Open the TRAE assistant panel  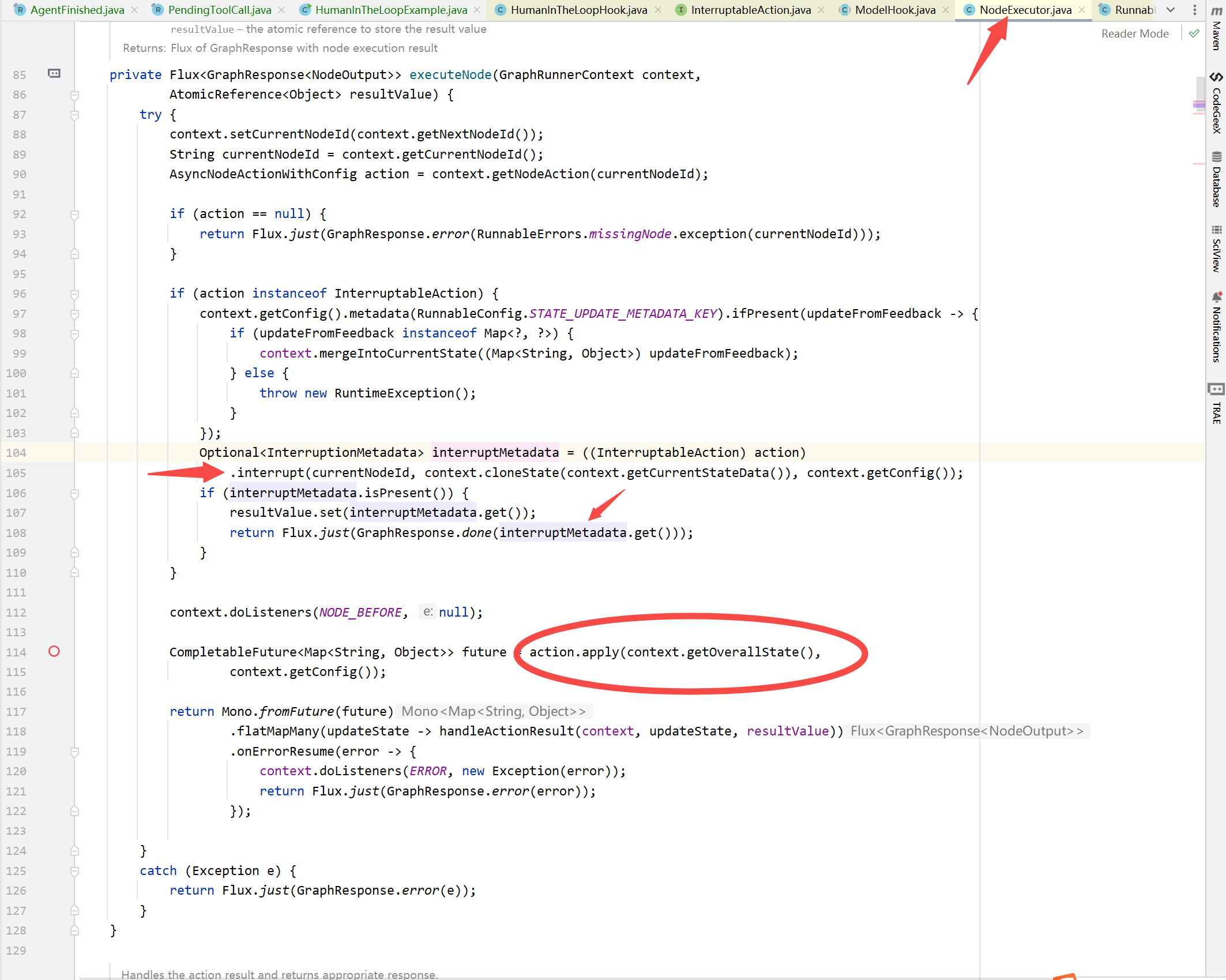click(1216, 403)
